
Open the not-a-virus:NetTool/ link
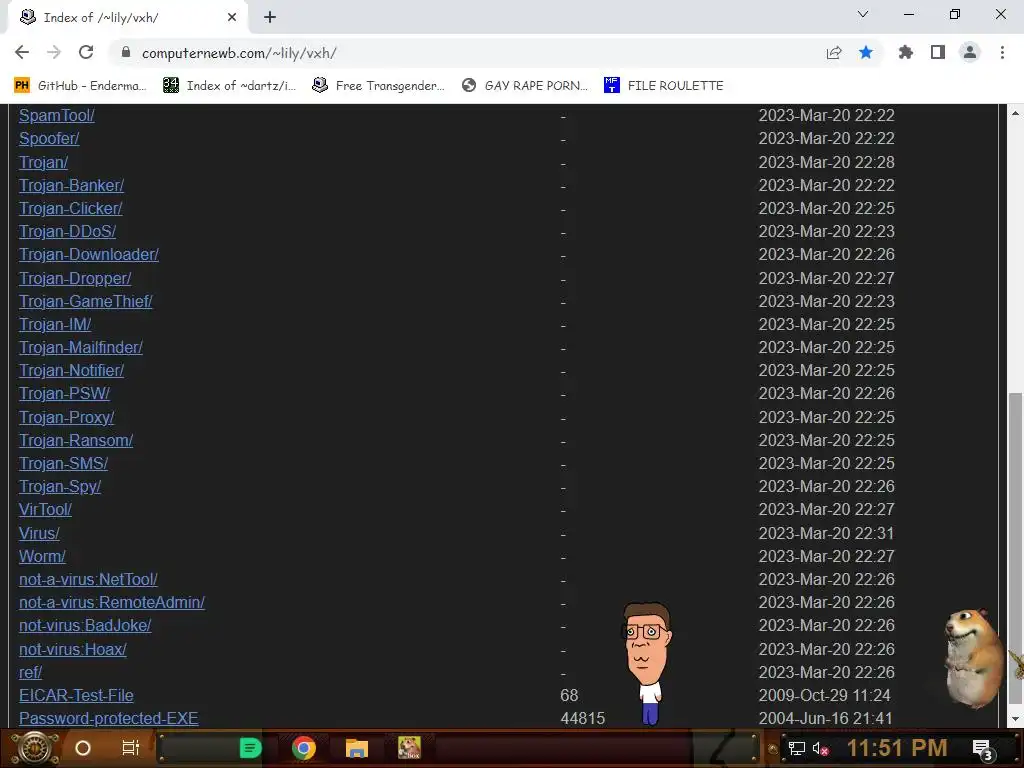tap(88, 579)
